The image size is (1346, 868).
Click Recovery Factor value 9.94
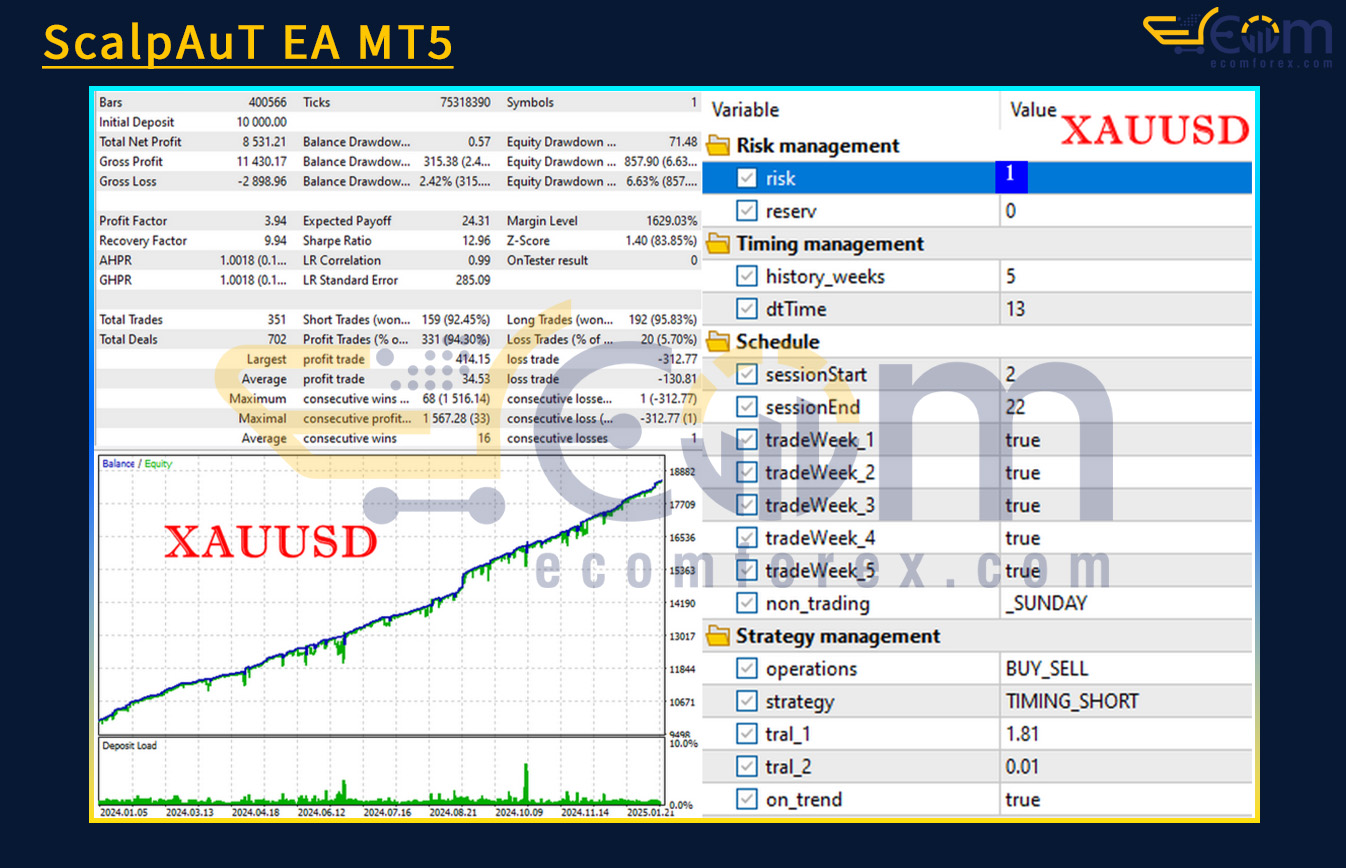[275, 241]
